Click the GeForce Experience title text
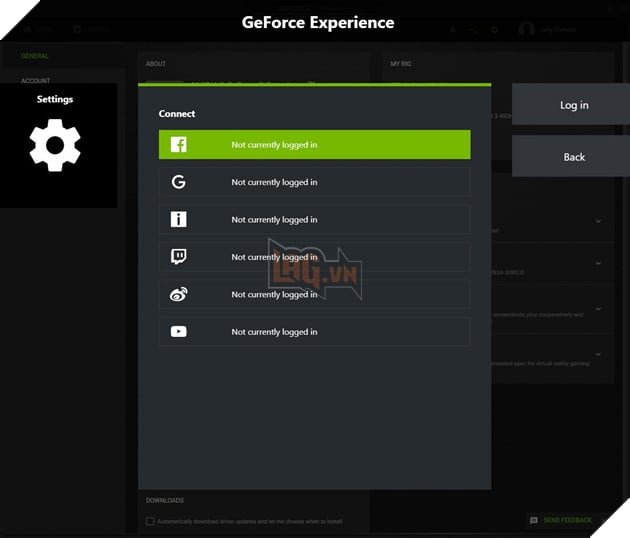Screen dimensions: 630x538 (318, 23)
